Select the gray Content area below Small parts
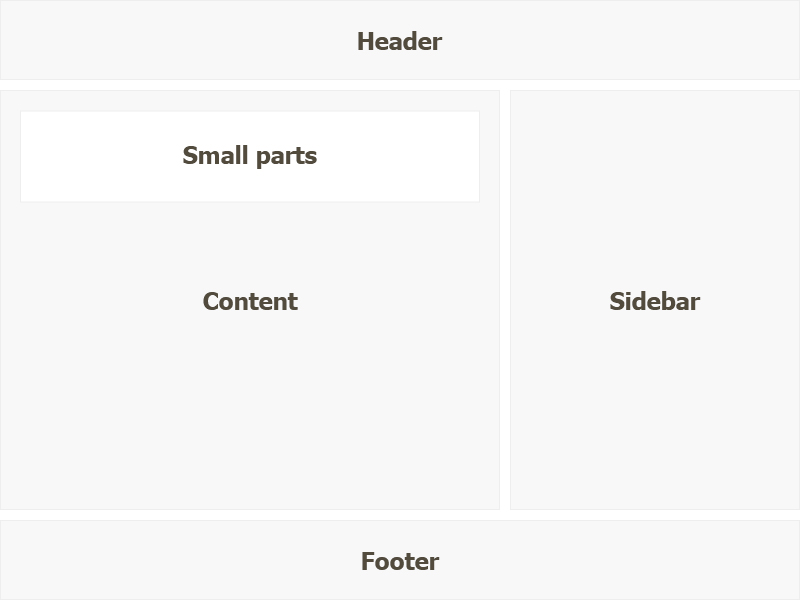Viewport: 800px width, 600px height. pyautogui.click(x=250, y=355)
